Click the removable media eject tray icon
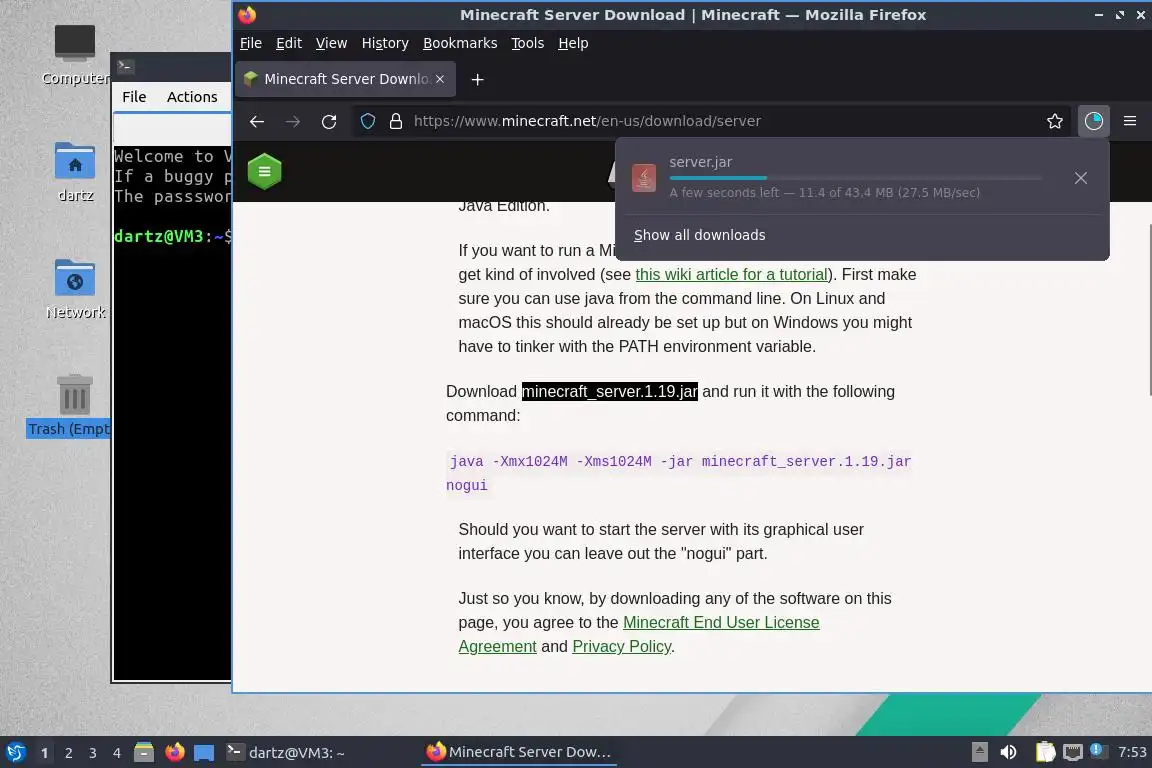Screen dimensions: 1152x768 click(979, 752)
